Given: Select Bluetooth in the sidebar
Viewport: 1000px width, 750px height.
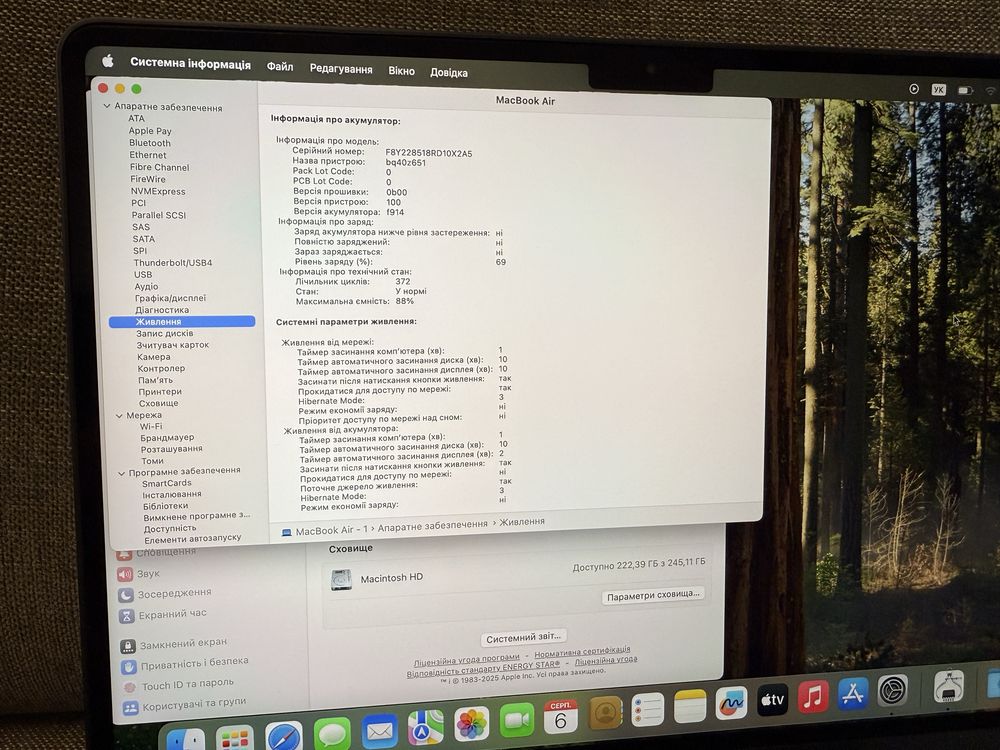Looking at the screenshot, I should point(150,143).
